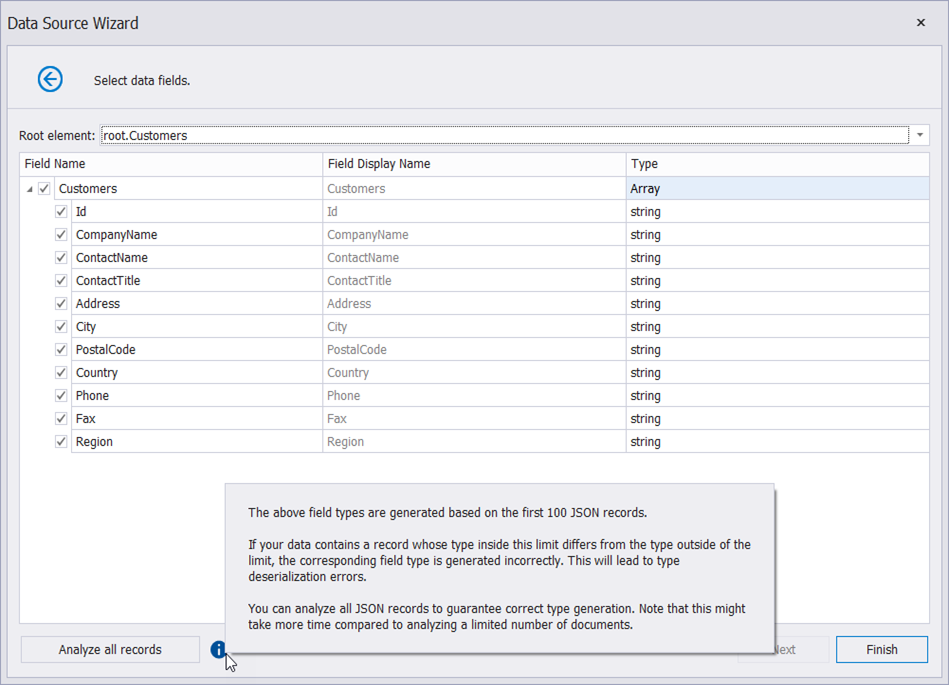The width and height of the screenshot is (949, 685).
Task: Select the Array type cell for Customers
Action: [777, 189]
